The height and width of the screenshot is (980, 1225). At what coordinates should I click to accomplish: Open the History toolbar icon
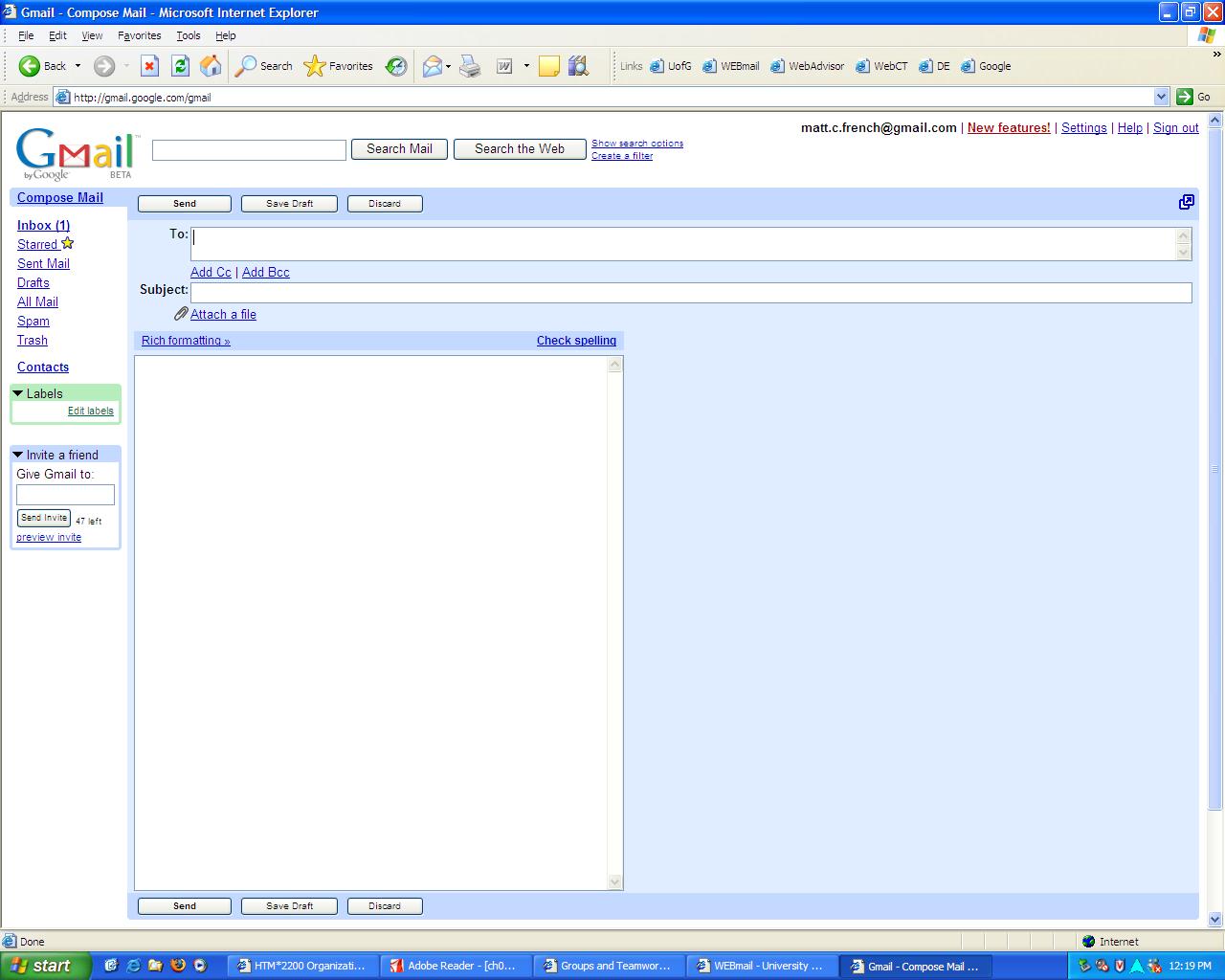(x=396, y=66)
